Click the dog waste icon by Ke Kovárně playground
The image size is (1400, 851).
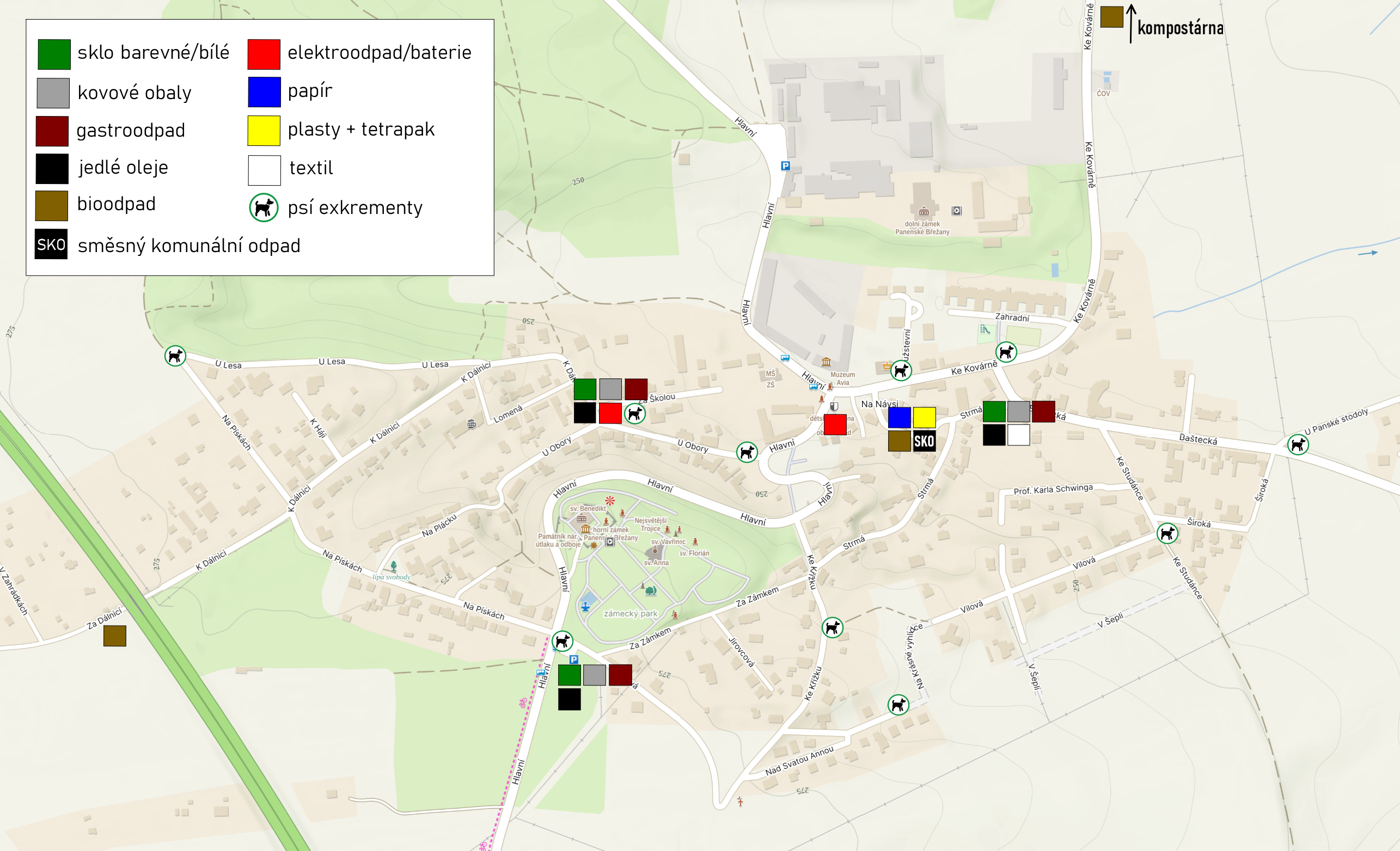tap(1006, 352)
